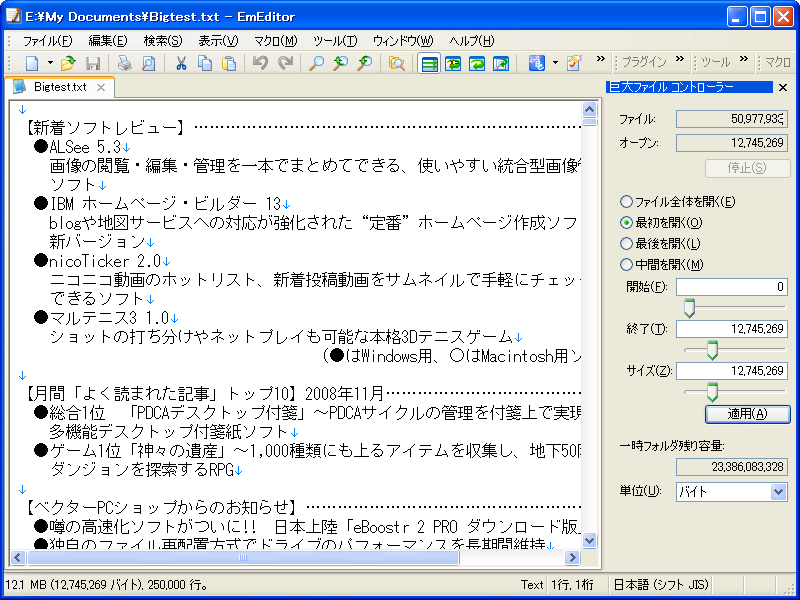The height and width of the screenshot is (600, 800).
Task: Open the 編集 menu
Action: [108, 41]
